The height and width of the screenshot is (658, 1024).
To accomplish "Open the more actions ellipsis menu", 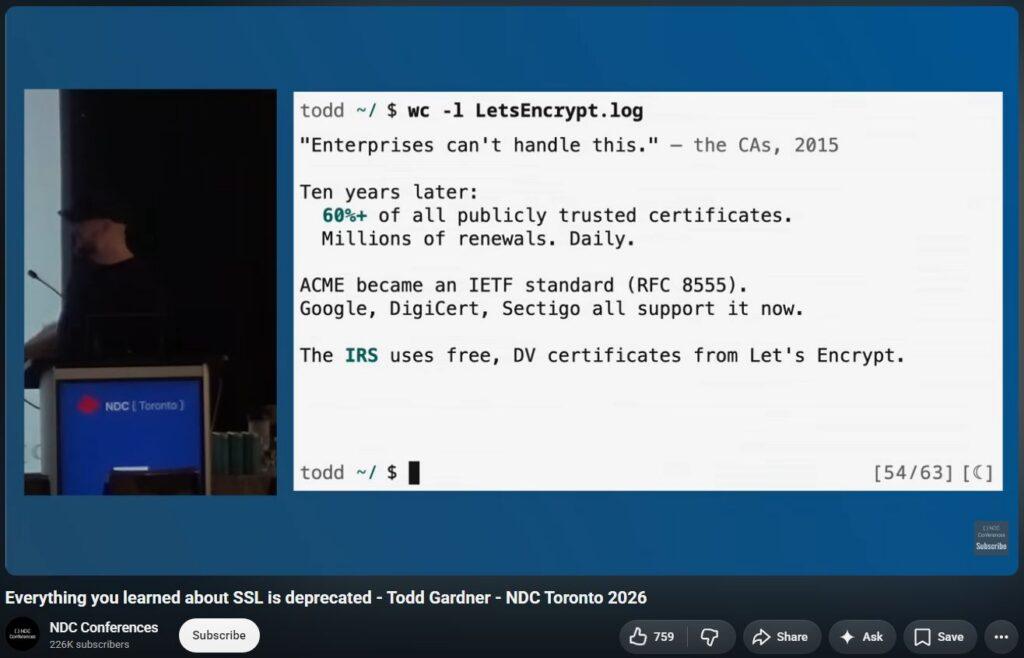I will (x=1000, y=636).
